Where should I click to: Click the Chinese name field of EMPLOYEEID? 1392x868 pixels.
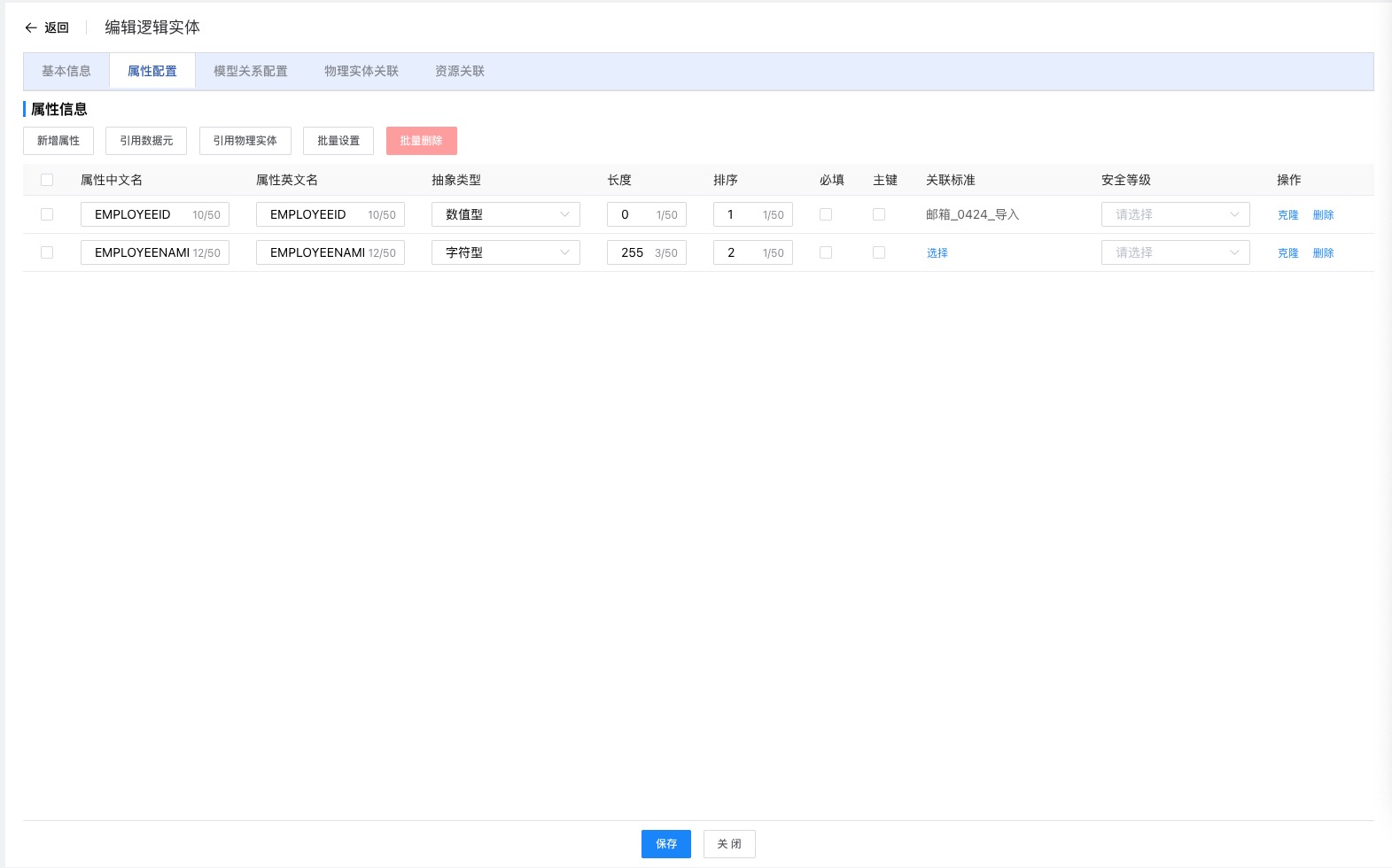tap(155, 214)
